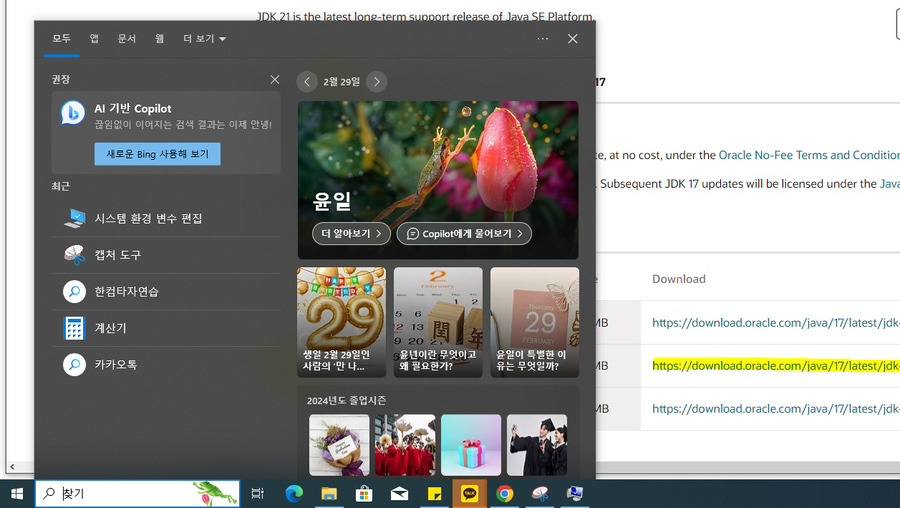Open the gift box graduation thumbnail
This screenshot has height=508, width=900.
(x=471, y=445)
